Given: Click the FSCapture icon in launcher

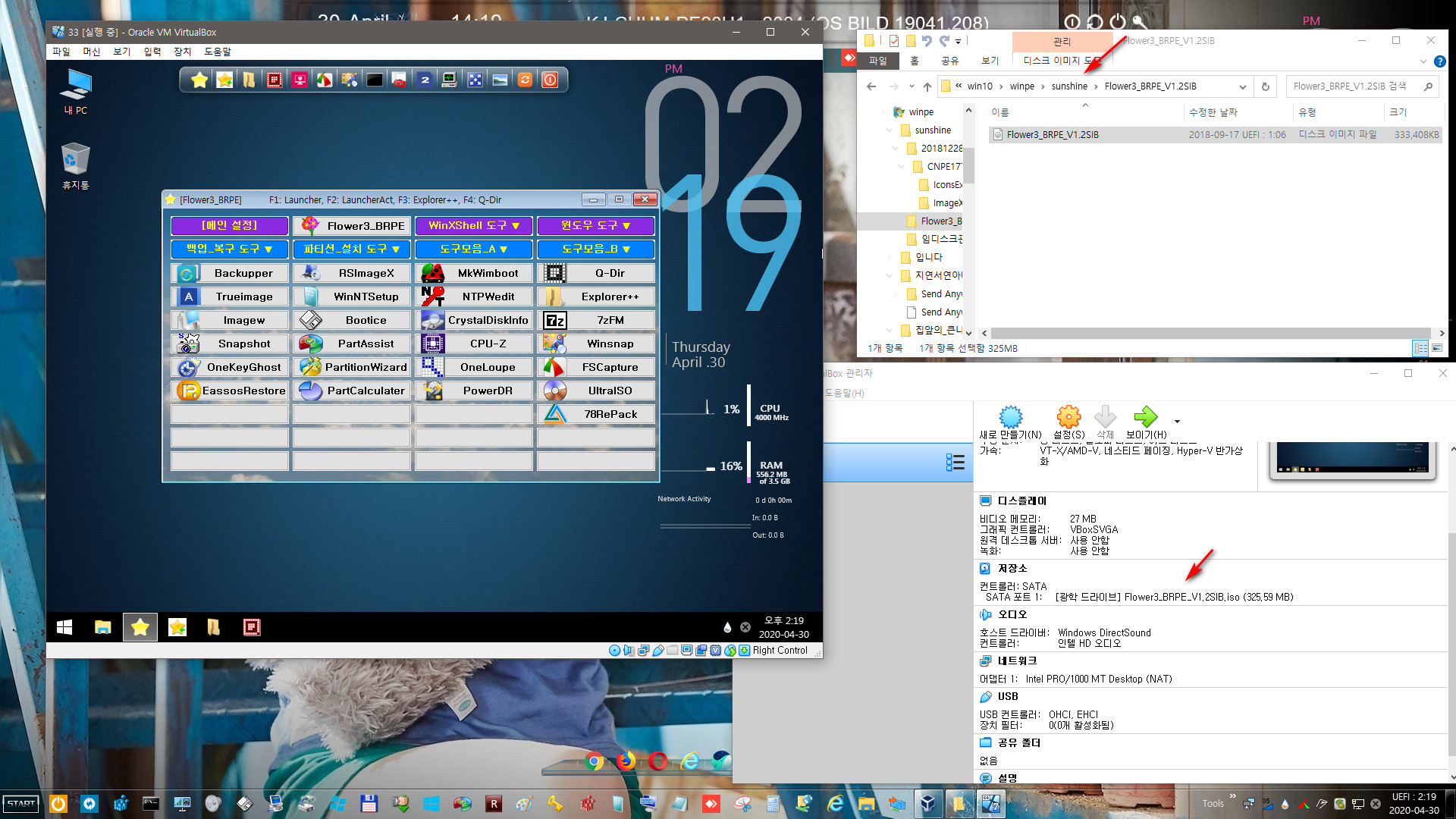Looking at the screenshot, I should click(x=555, y=367).
